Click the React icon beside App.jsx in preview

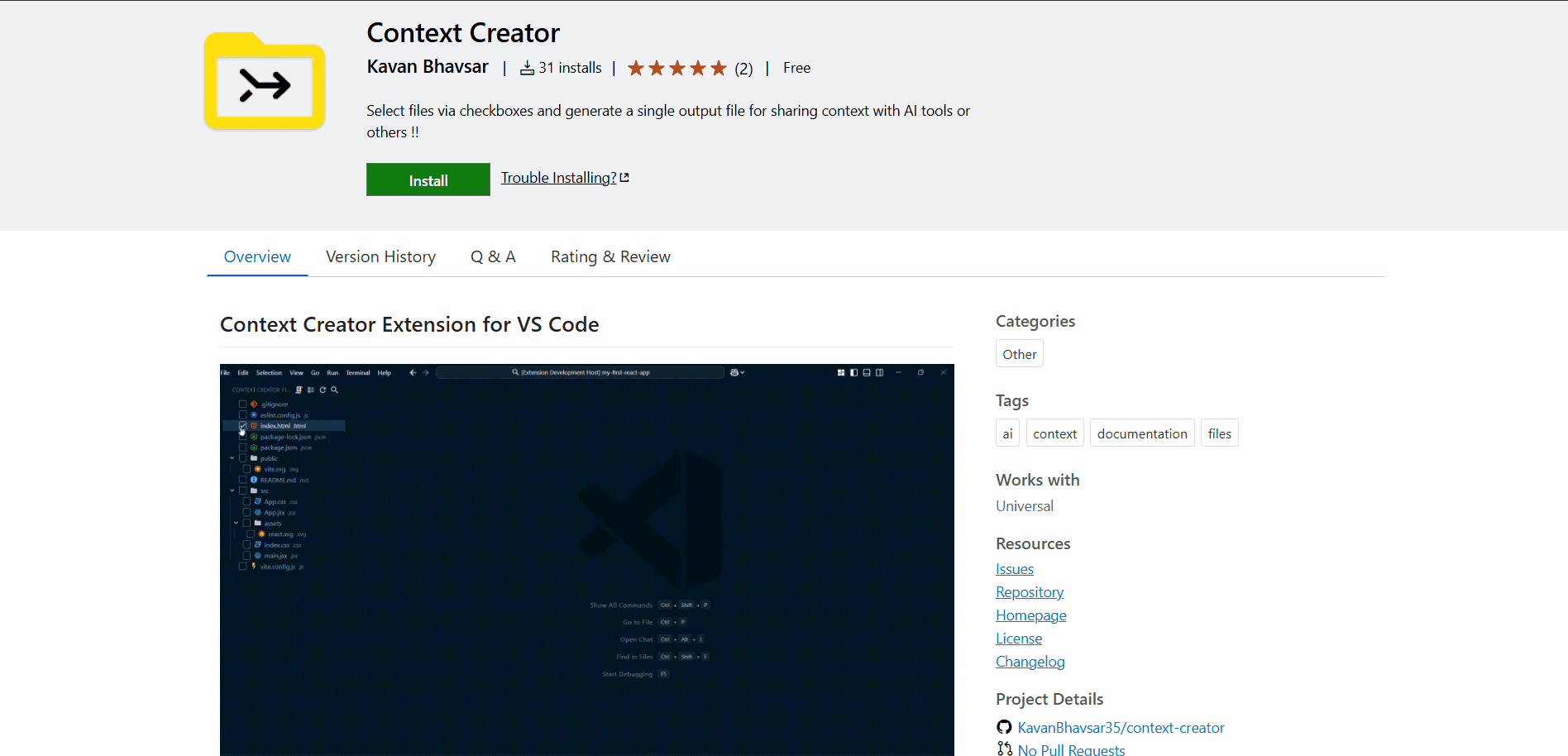point(258,512)
